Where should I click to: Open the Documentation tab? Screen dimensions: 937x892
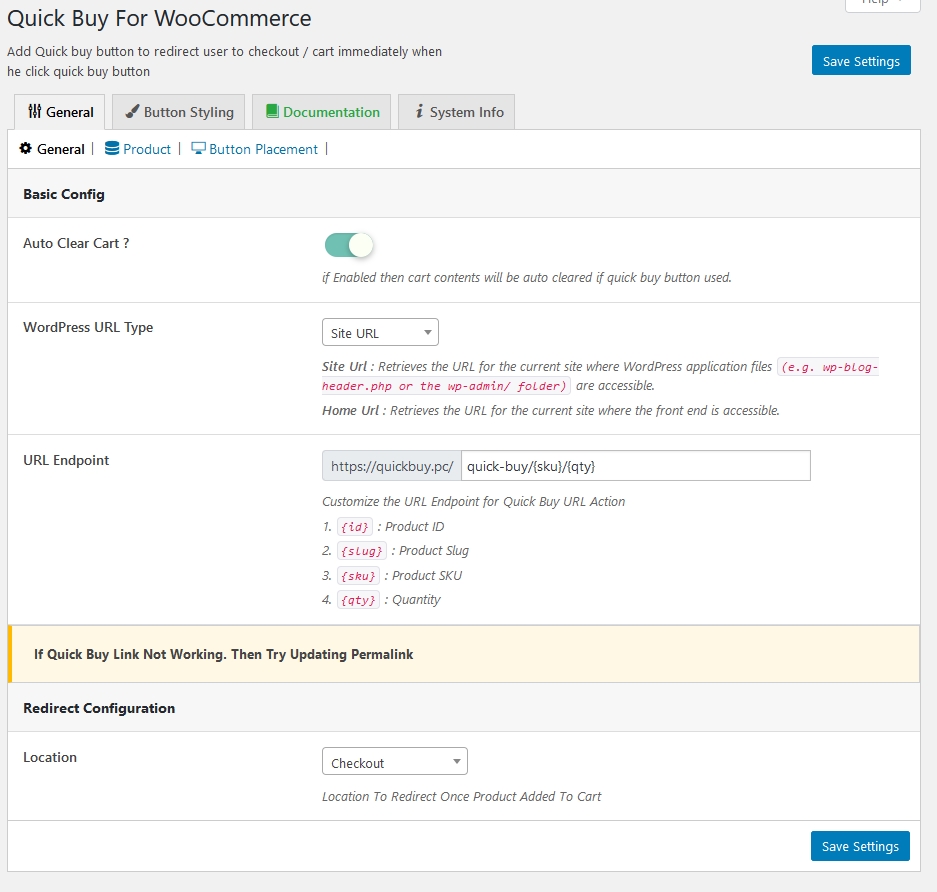coord(321,112)
